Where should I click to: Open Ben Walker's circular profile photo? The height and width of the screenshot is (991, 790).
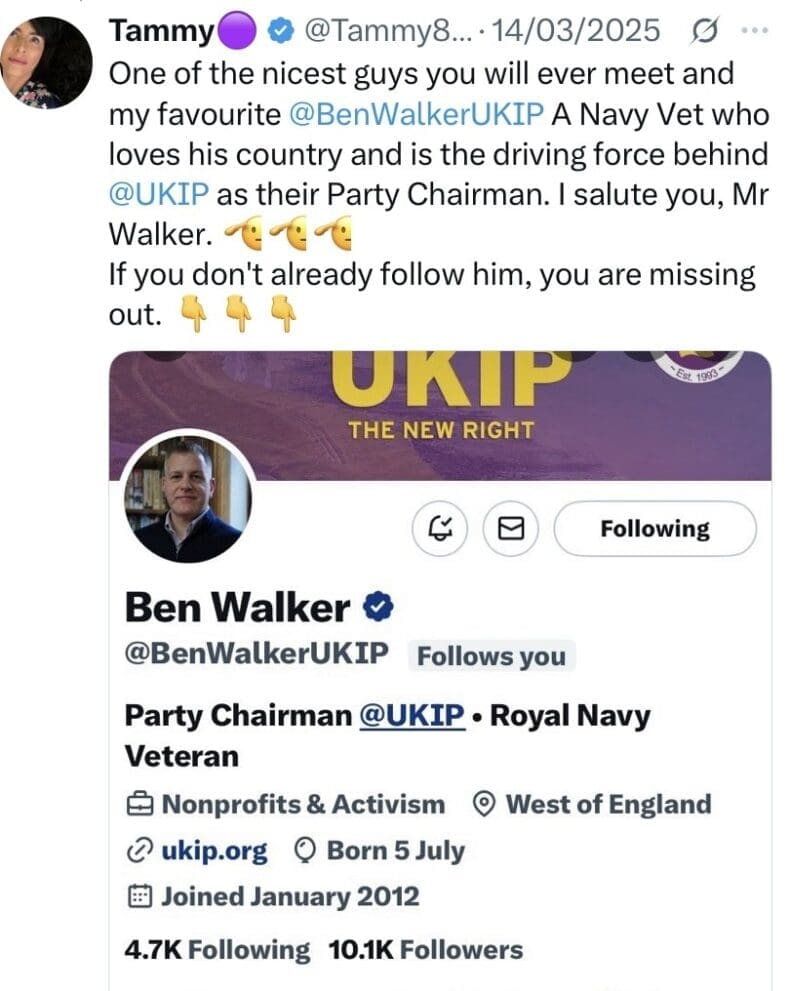188,496
